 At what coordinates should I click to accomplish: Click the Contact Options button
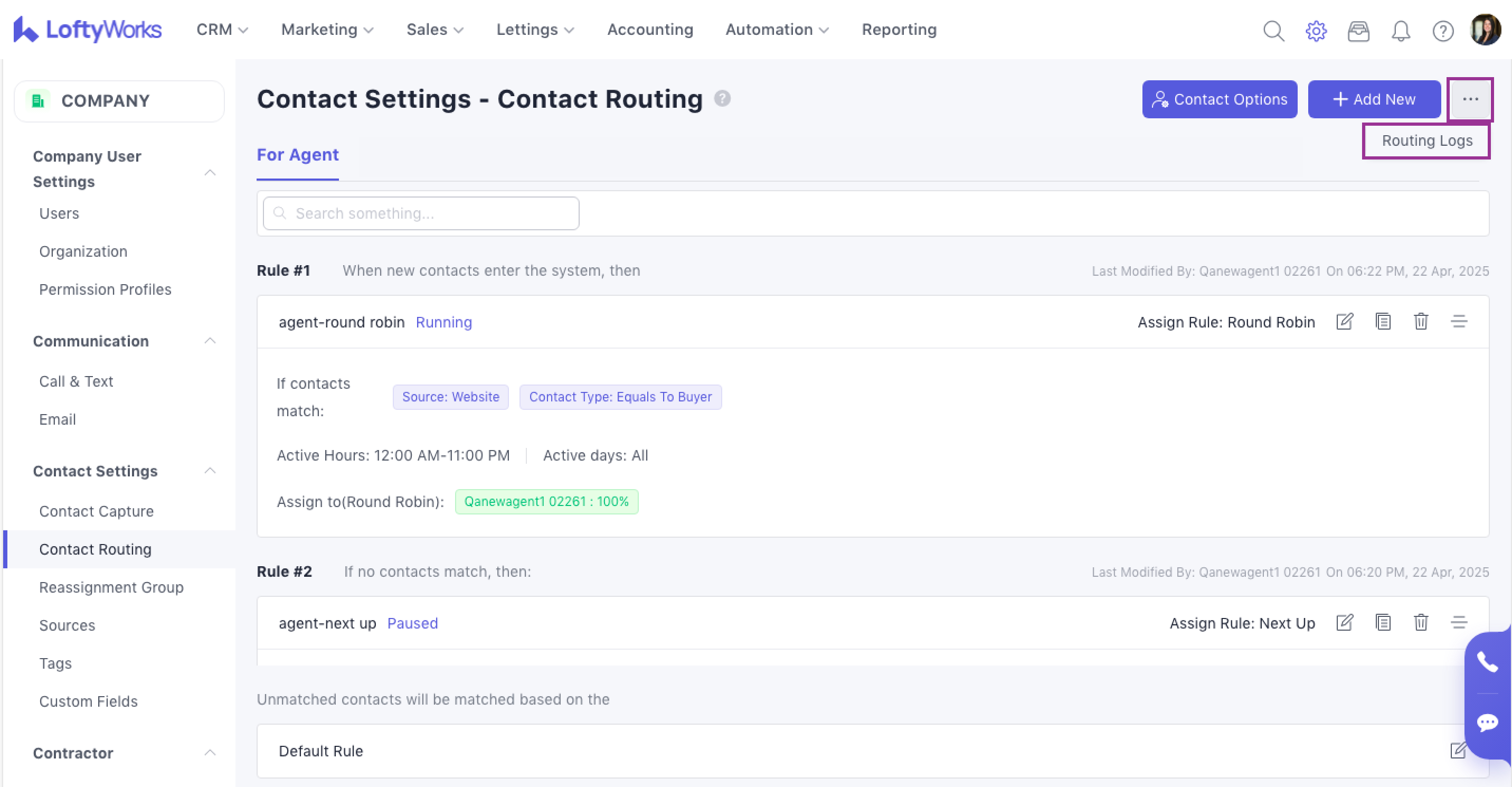1219,99
